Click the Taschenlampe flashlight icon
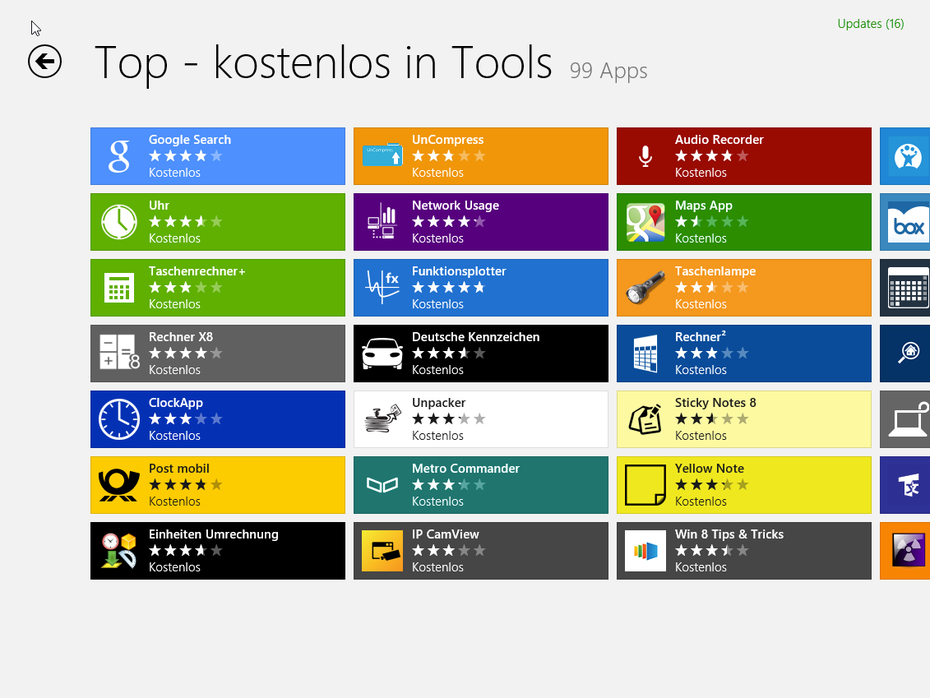Image resolution: width=930 pixels, height=698 pixels. (645, 288)
